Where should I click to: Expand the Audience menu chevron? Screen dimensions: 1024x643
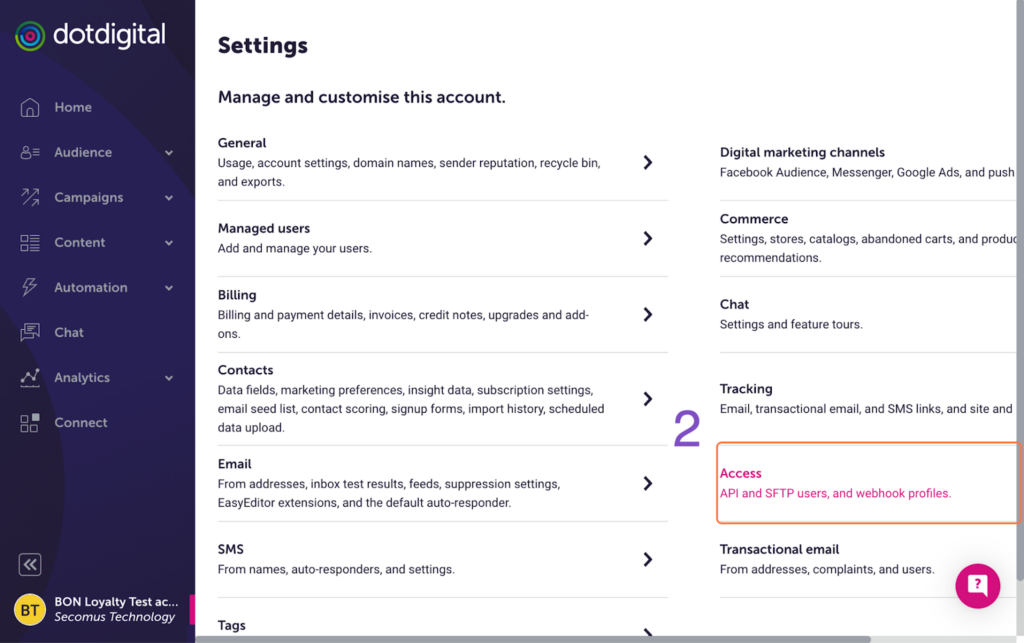[169, 153]
